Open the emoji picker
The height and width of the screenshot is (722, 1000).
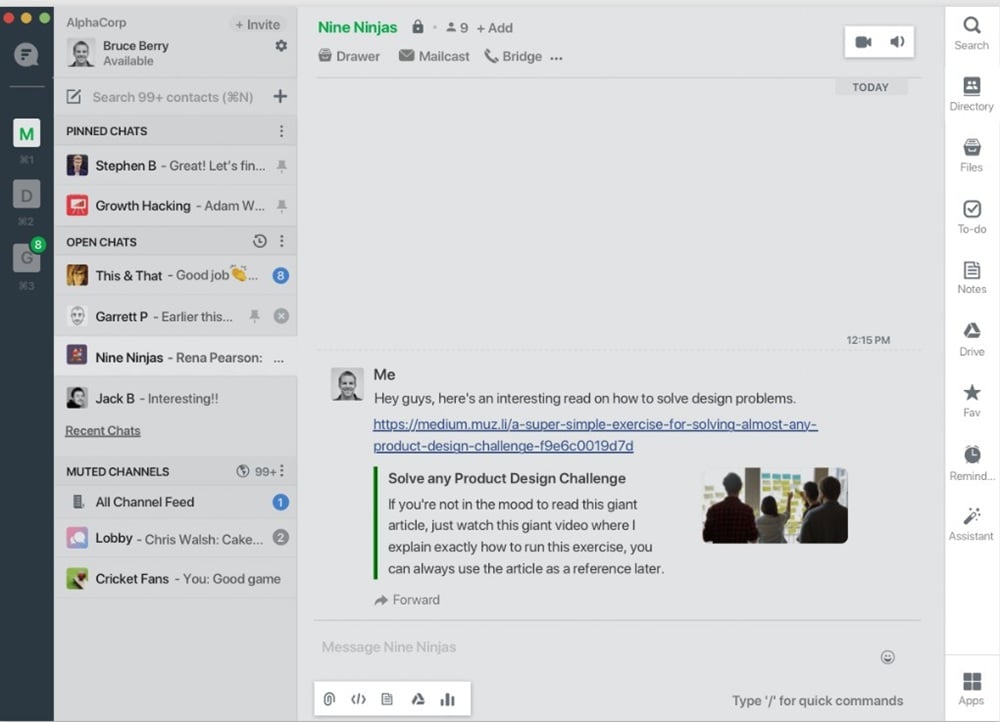pos(887,657)
